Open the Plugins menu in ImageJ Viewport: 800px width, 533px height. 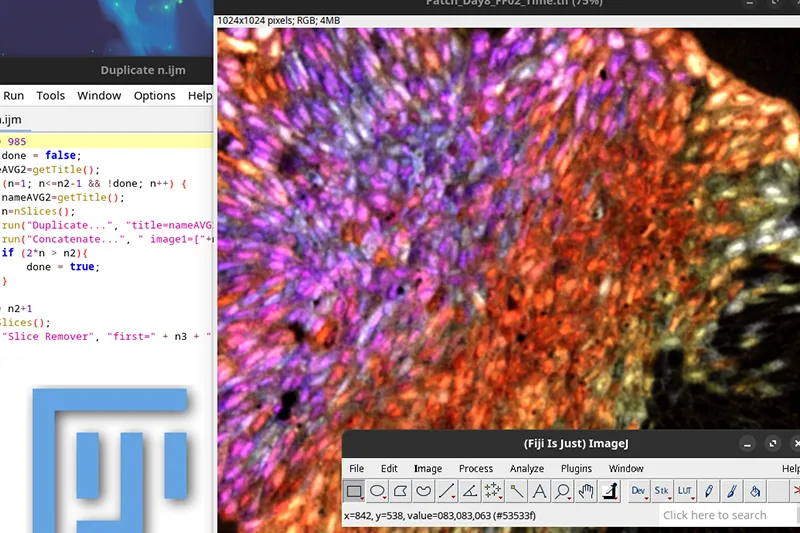click(x=576, y=468)
